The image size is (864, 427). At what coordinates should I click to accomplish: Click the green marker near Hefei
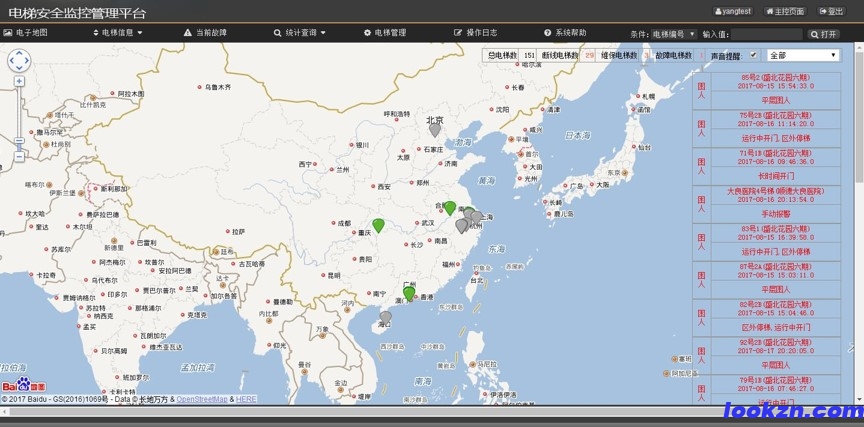(450, 207)
